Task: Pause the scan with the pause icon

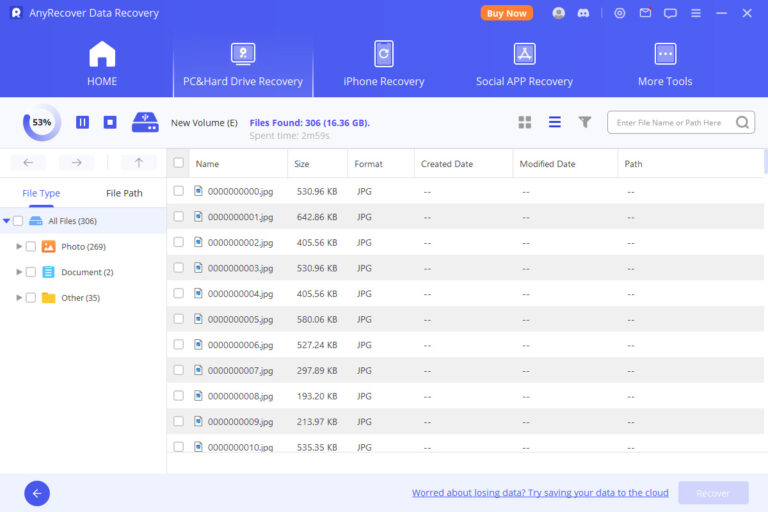Action: point(82,122)
